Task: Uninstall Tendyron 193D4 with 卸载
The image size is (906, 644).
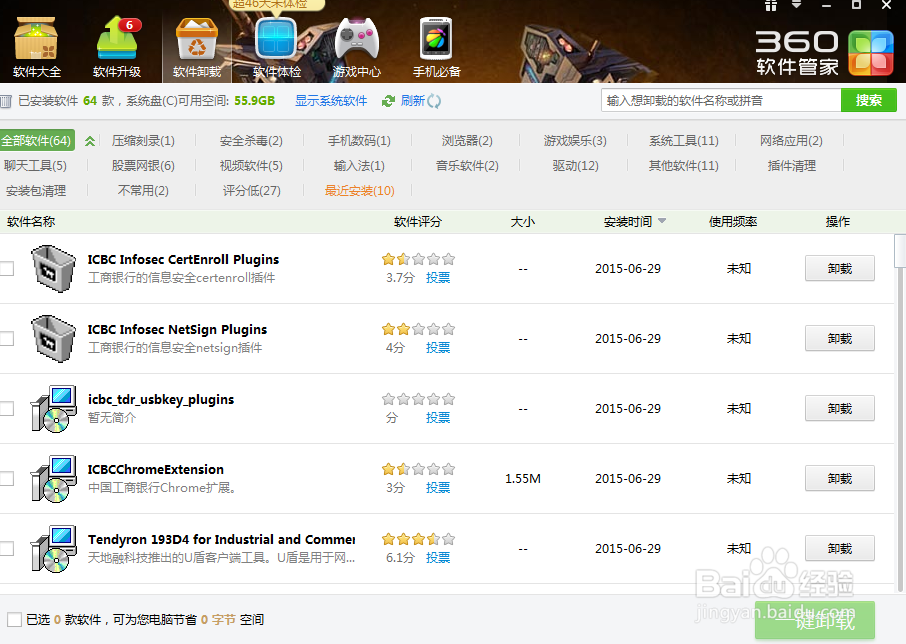Action: coord(840,549)
